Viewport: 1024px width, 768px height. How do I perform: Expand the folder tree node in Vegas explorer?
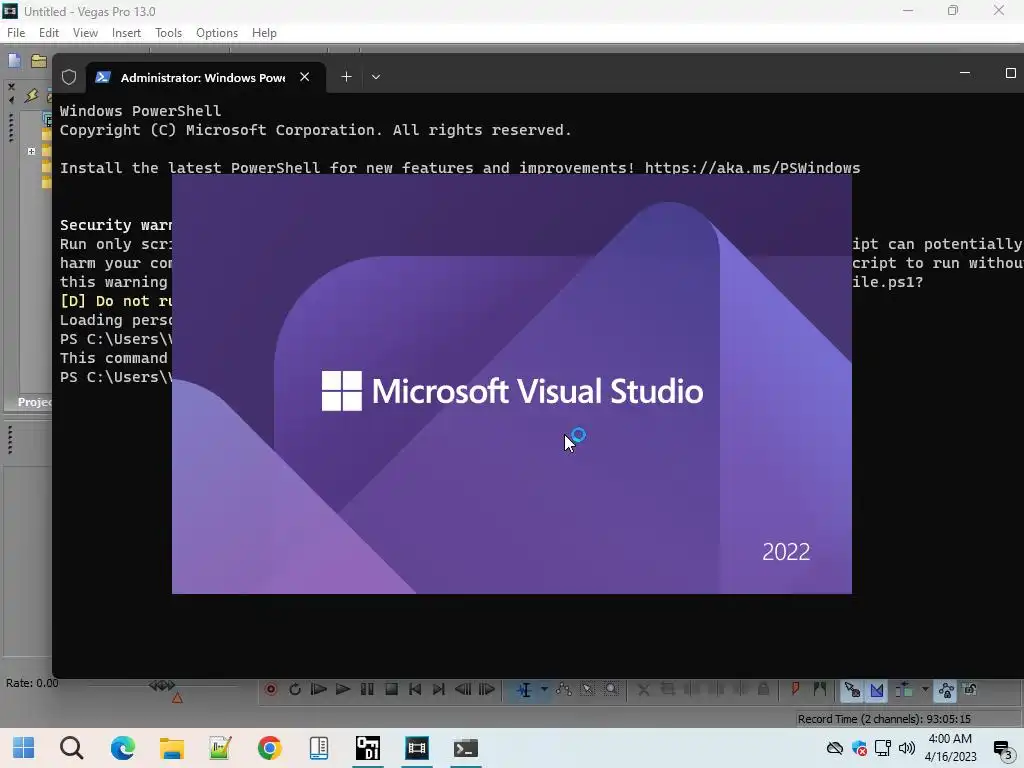[x=31, y=151]
